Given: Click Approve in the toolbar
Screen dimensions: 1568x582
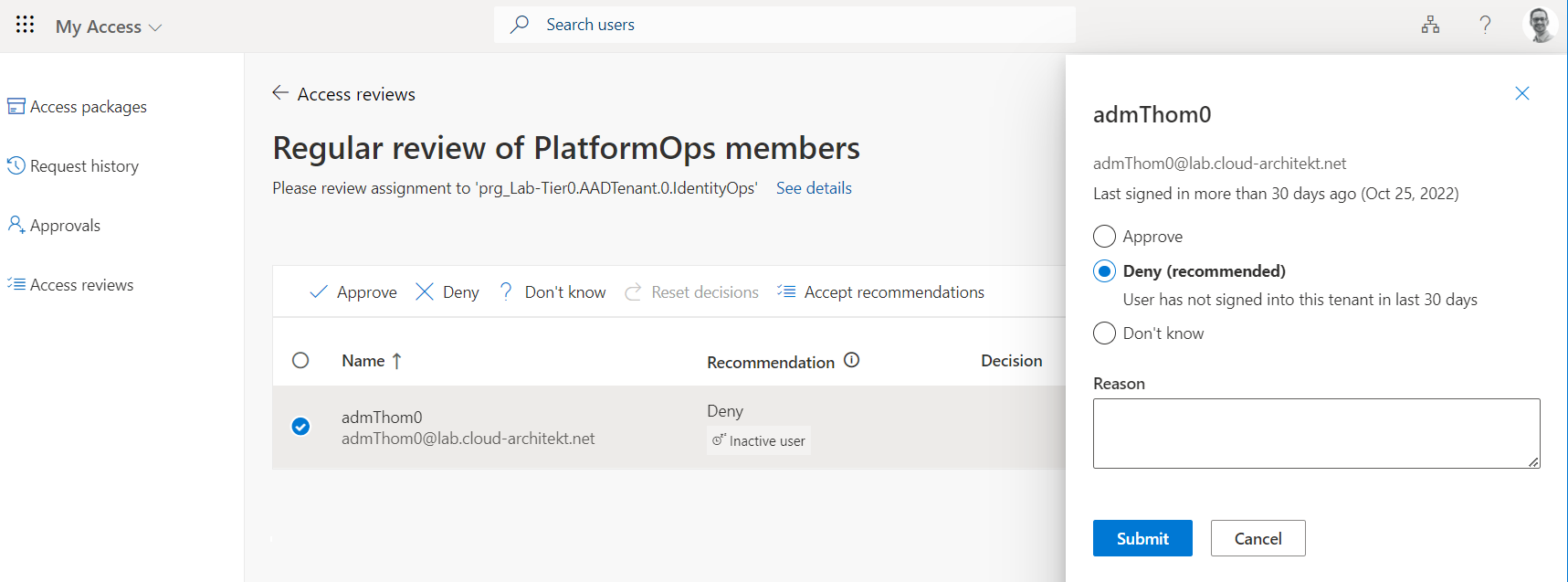Looking at the screenshot, I should tap(353, 292).
